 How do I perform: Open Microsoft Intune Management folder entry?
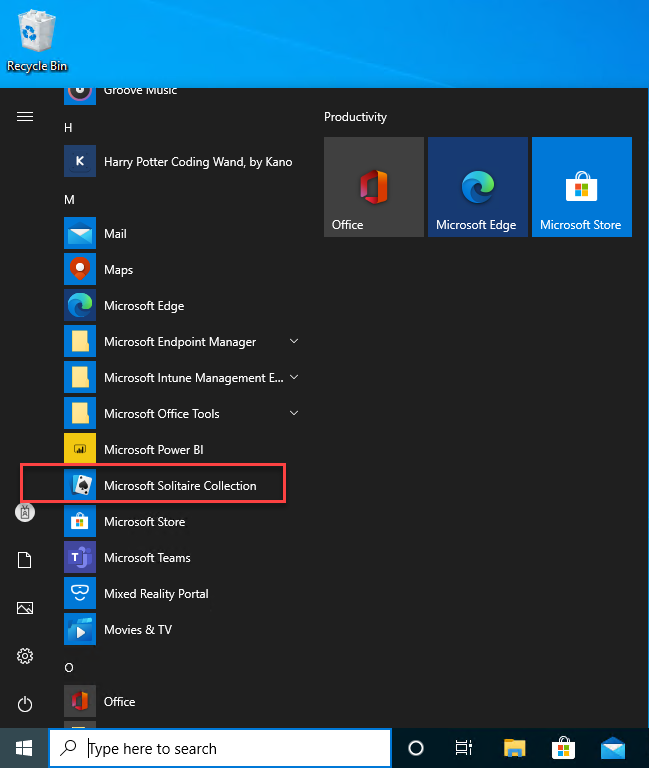(182, 377)
